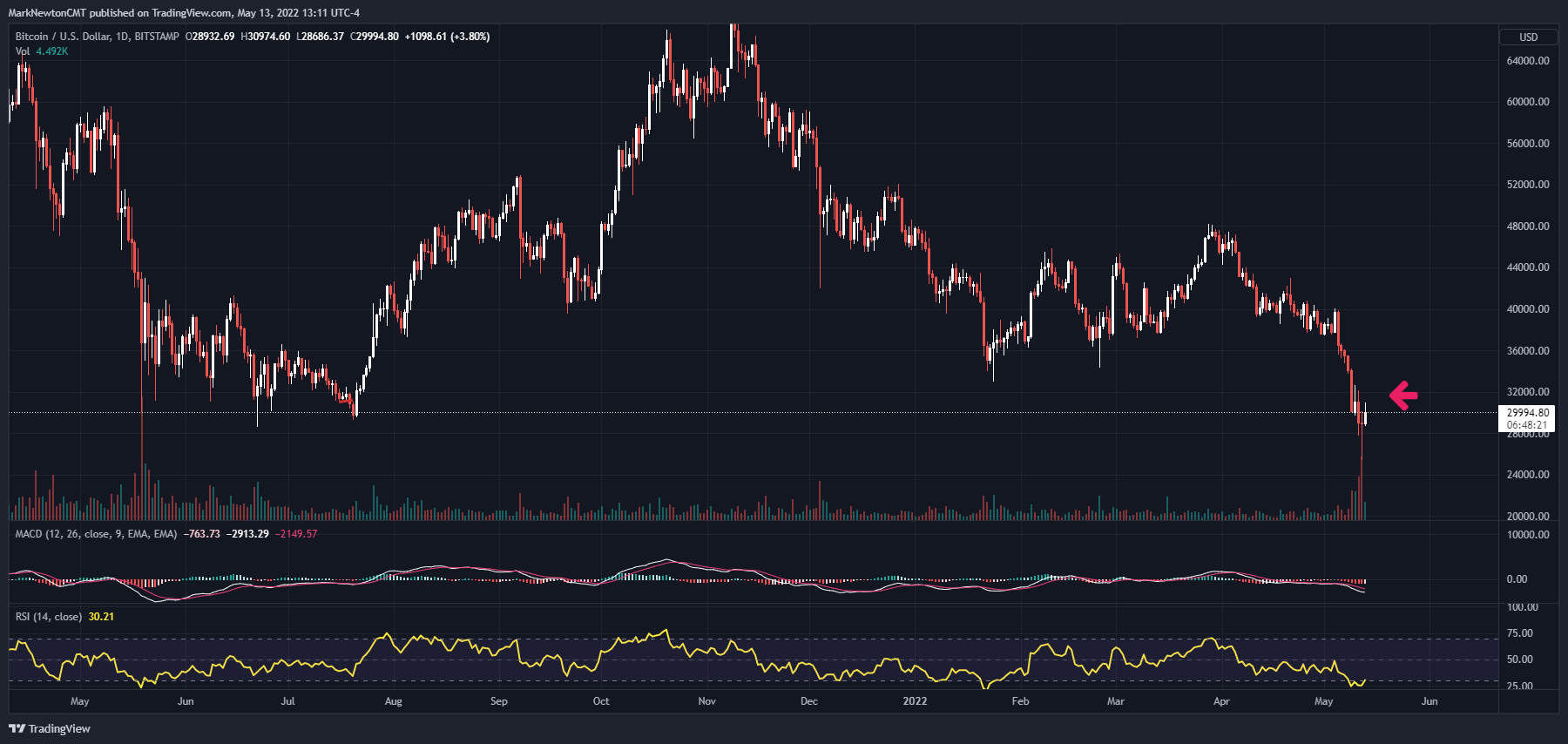The width and height of the screenshot is (1568, 744).
Task: Click the MACD value -763.73
Action: (x=202, y=534)
